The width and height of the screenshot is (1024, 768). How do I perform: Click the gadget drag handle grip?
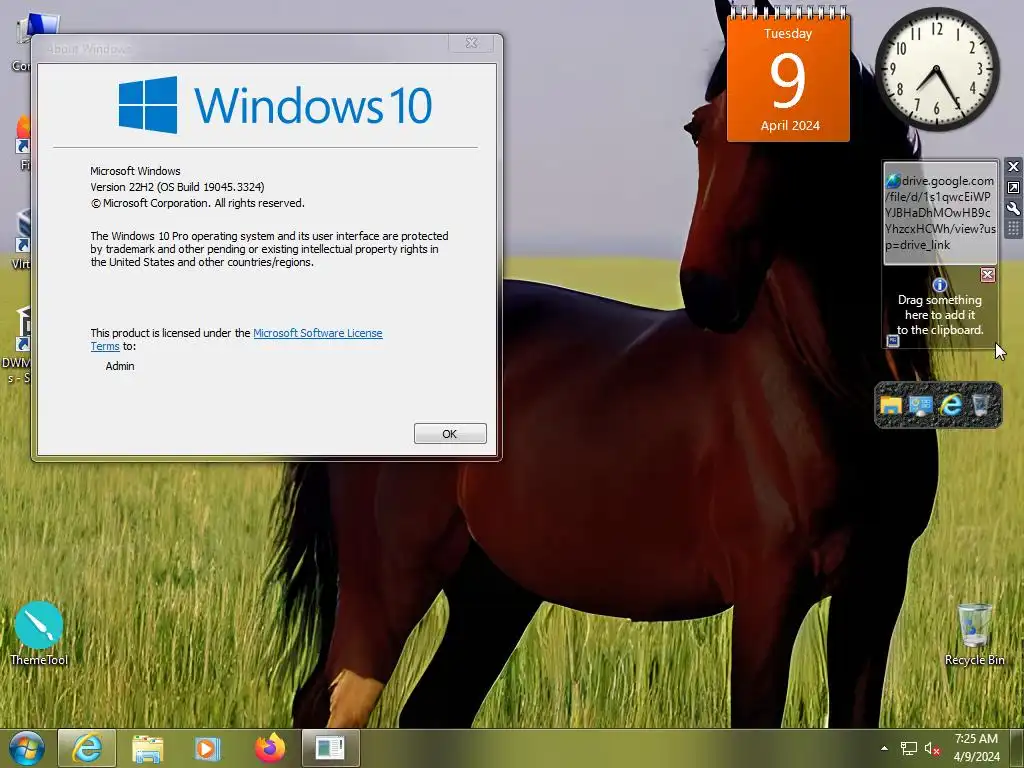[1013, 229]
